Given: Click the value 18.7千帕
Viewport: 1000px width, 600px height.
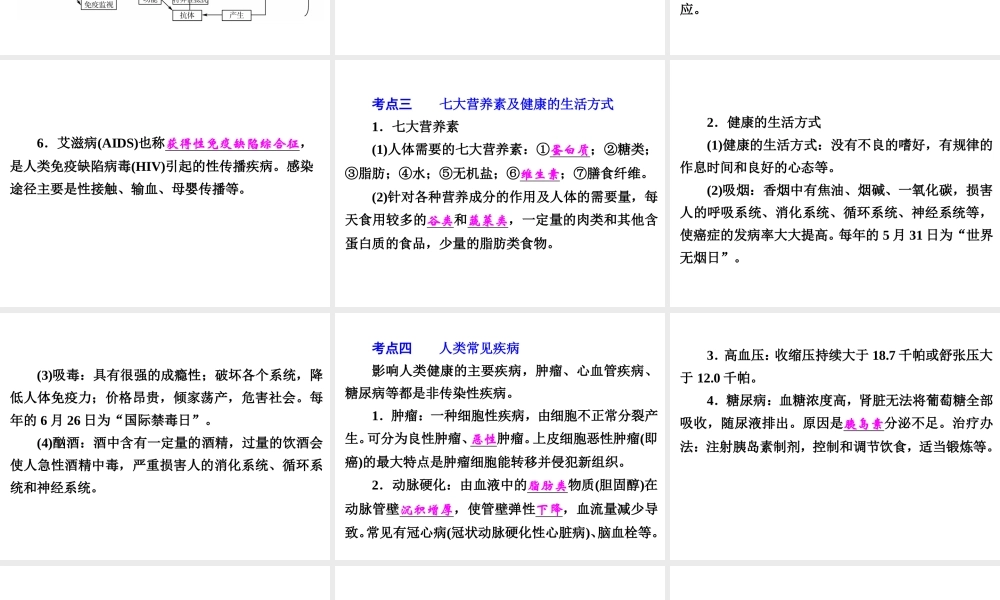Looking at the screenshot, I should point(885,355).
